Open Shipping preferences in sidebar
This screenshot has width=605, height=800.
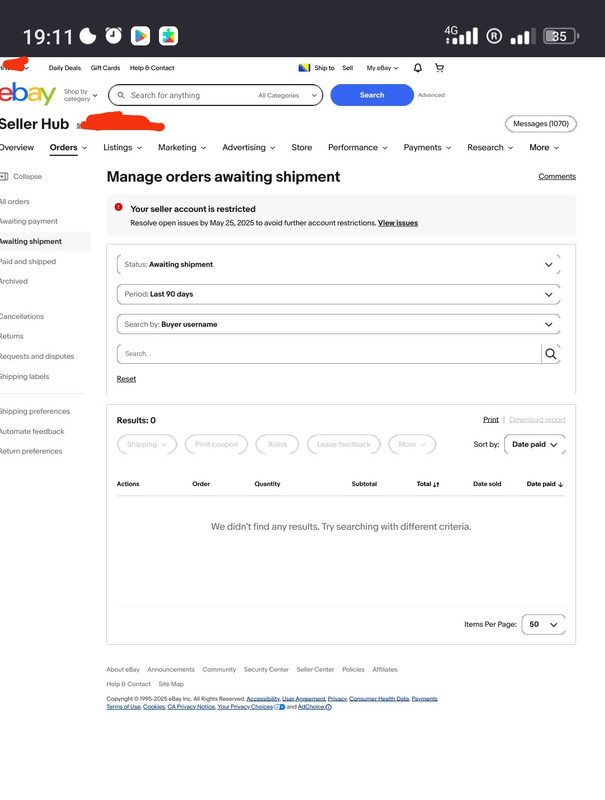pyautogui.click(x=35, y=411)
